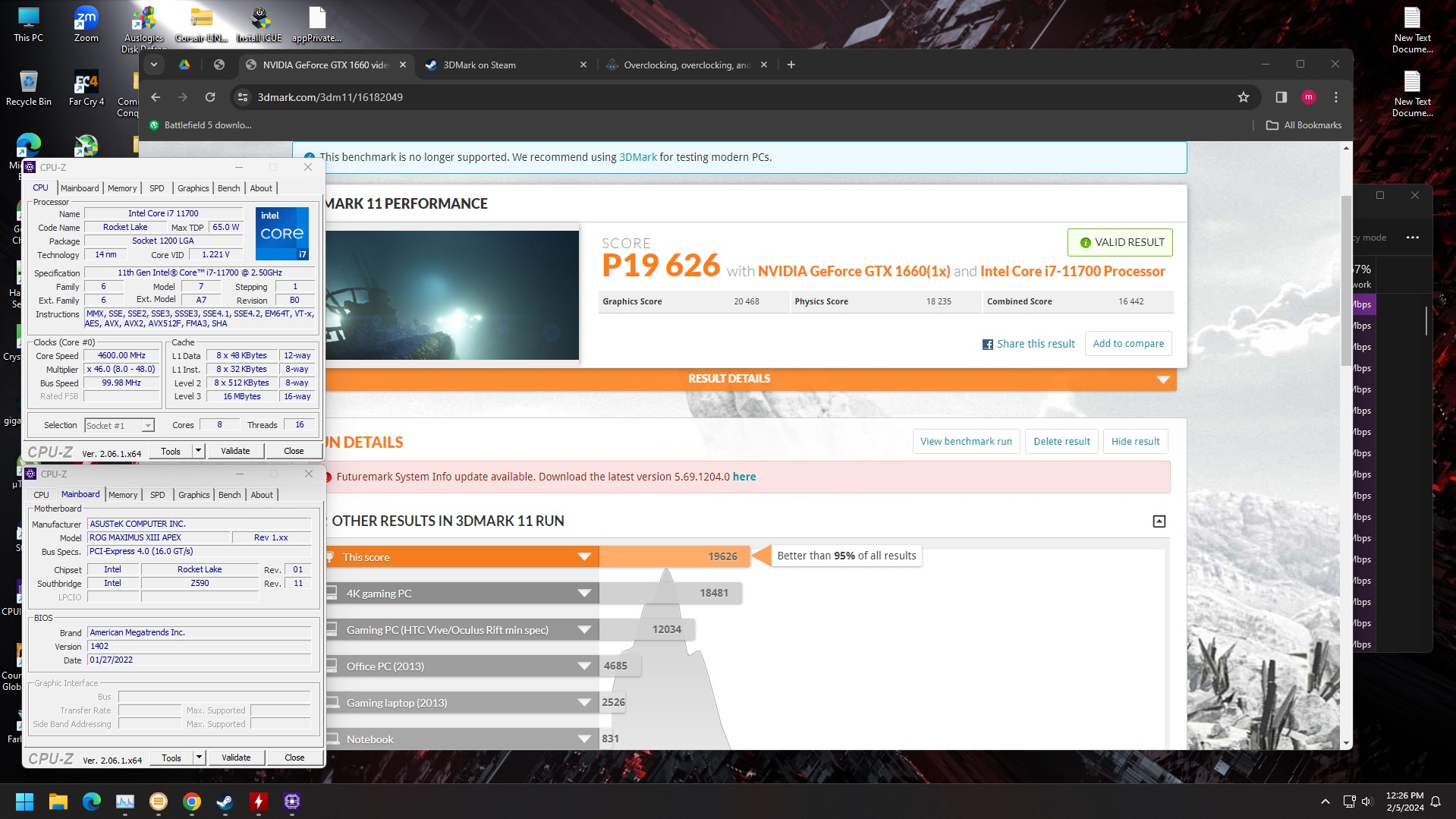This screenshot has width=1456, height=819.
Task: Follow the 3DMark recommendation link
Action: (637, 157)
